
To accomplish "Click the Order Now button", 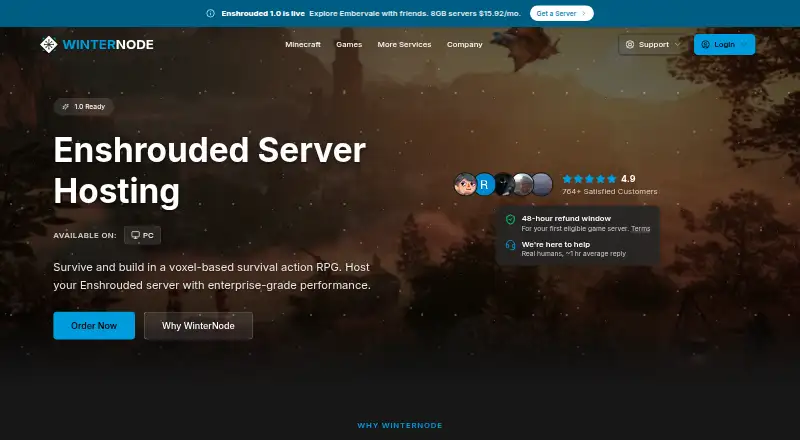I will click(x=94, y=326).
